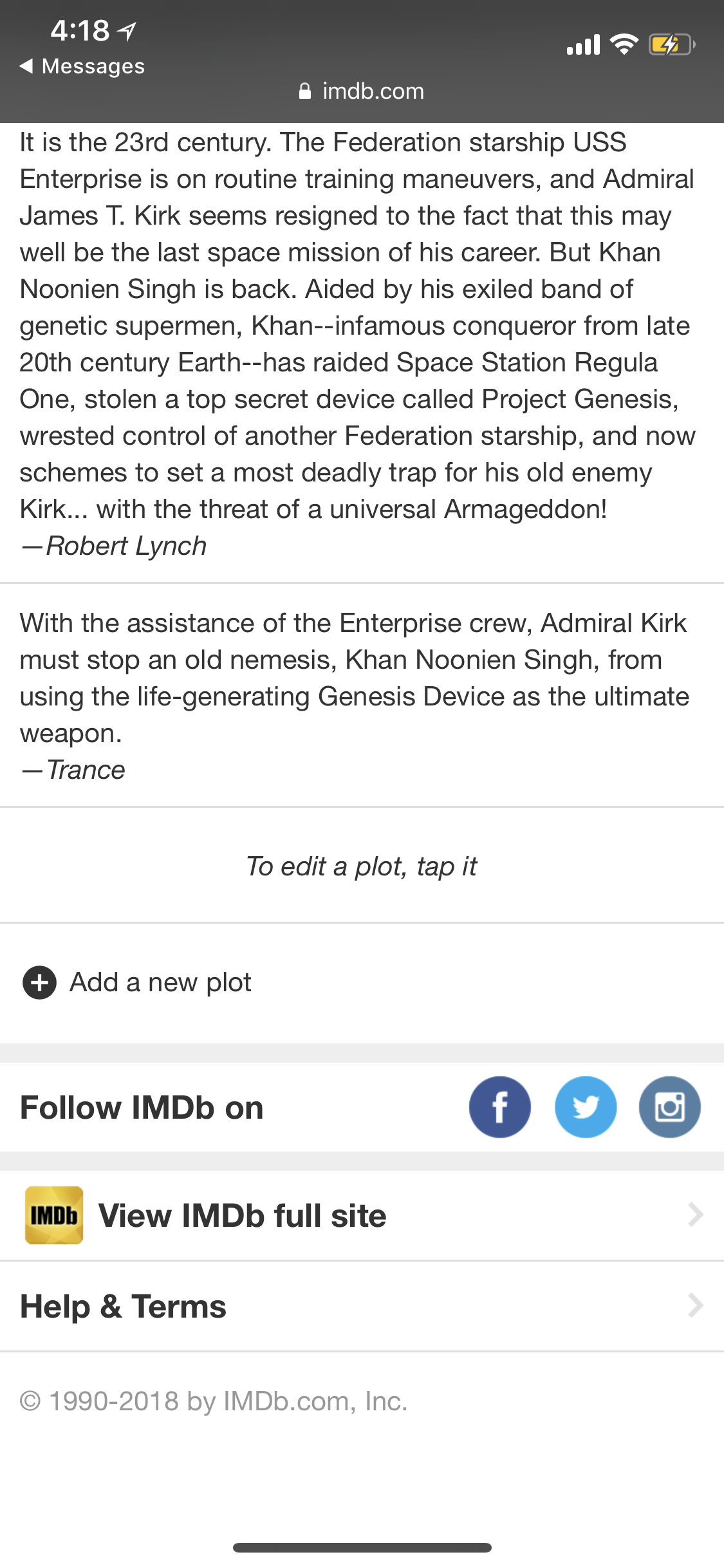Tap the battery charging status icon

click(672, 44)
